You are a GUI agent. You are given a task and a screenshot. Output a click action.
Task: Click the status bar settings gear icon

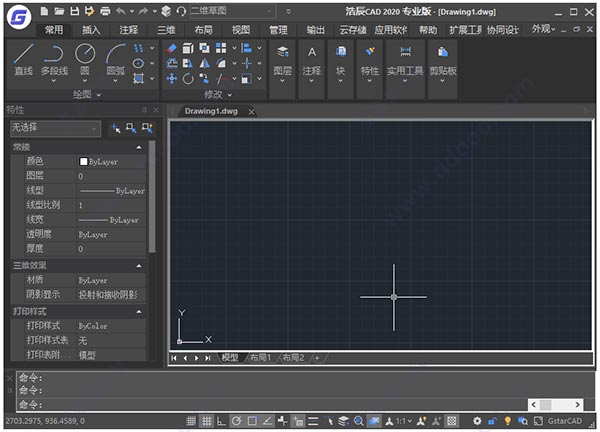477,421
